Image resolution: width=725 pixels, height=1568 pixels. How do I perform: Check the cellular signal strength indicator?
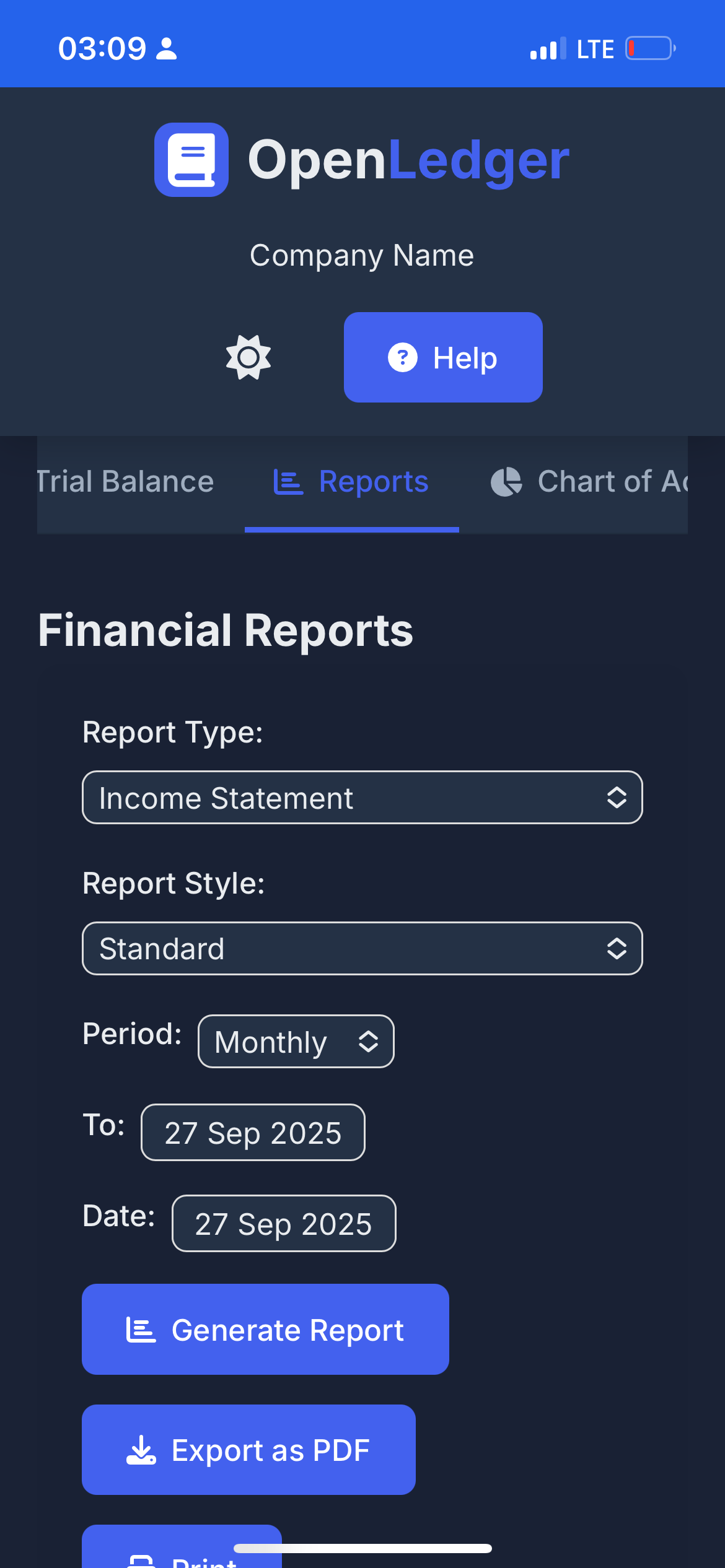click(548, 48)
